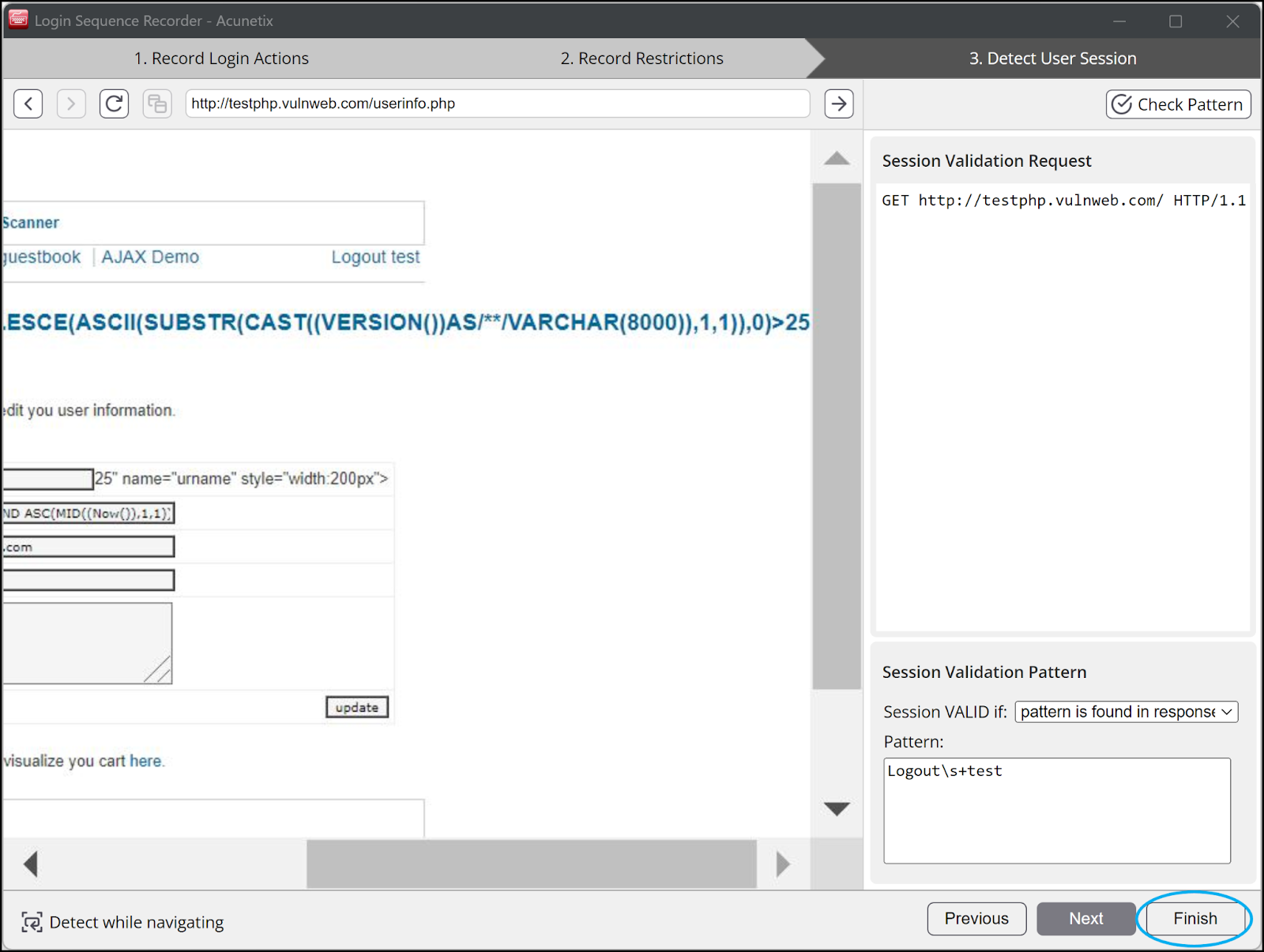1264x952 pixels.
Task: Click the vertical scrollbar down arrow
Action: click(x=837, y=808)
